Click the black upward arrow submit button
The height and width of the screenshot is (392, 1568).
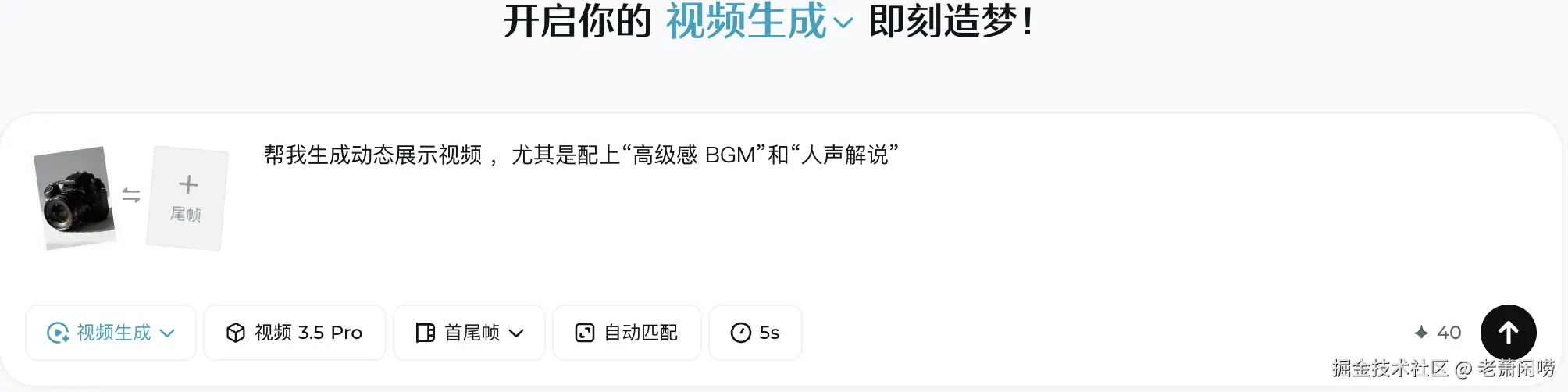1508,333
